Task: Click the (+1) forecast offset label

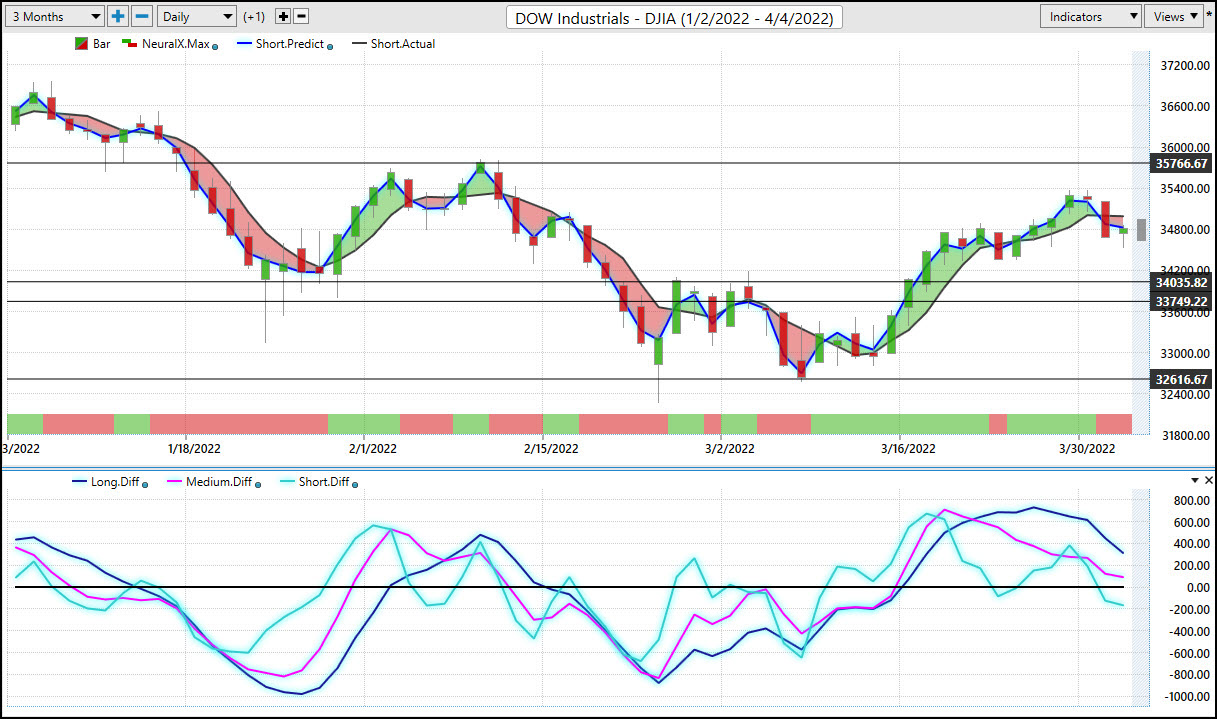Action: click(254, 17)
